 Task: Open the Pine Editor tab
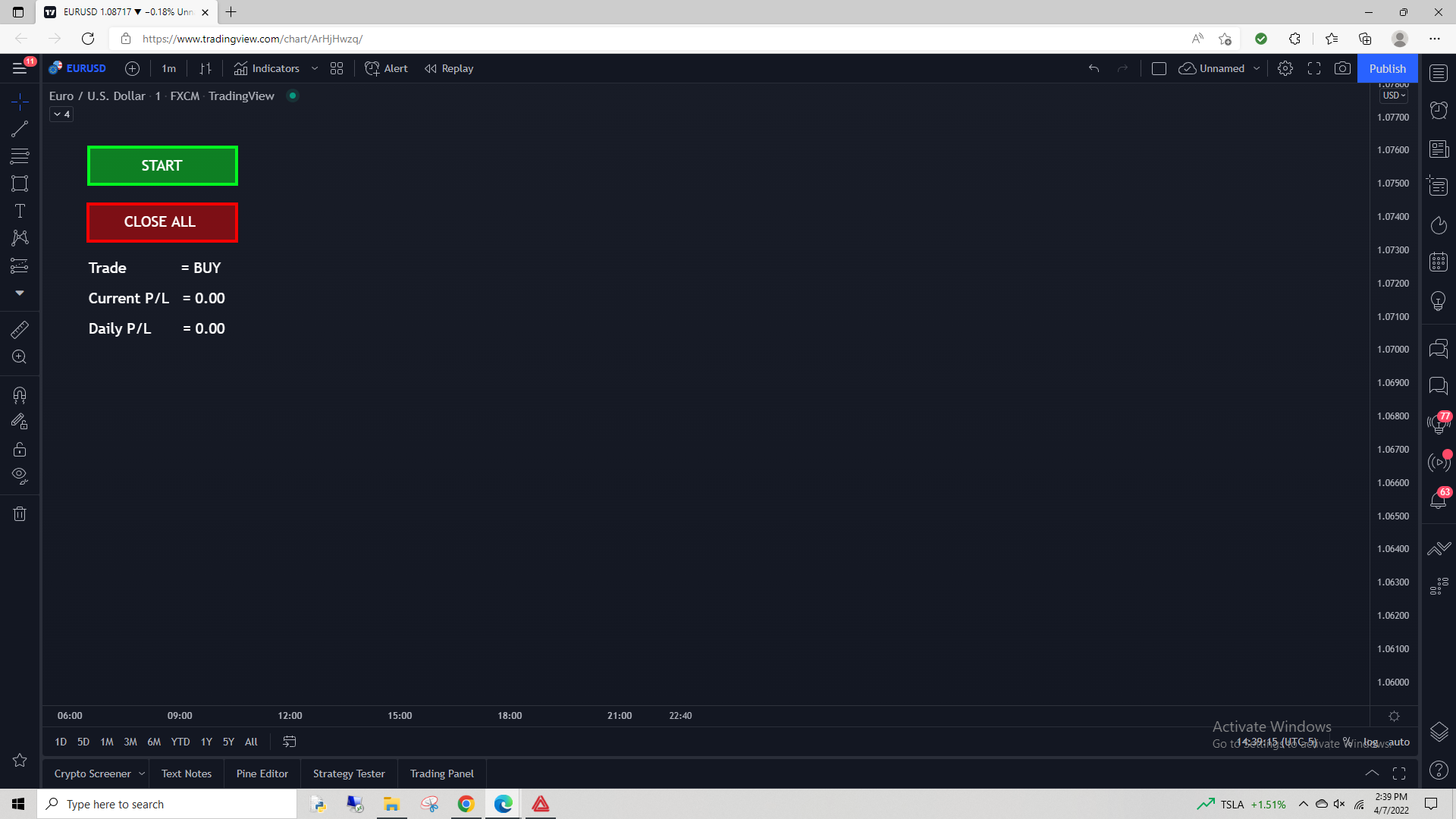coord(262,773)
